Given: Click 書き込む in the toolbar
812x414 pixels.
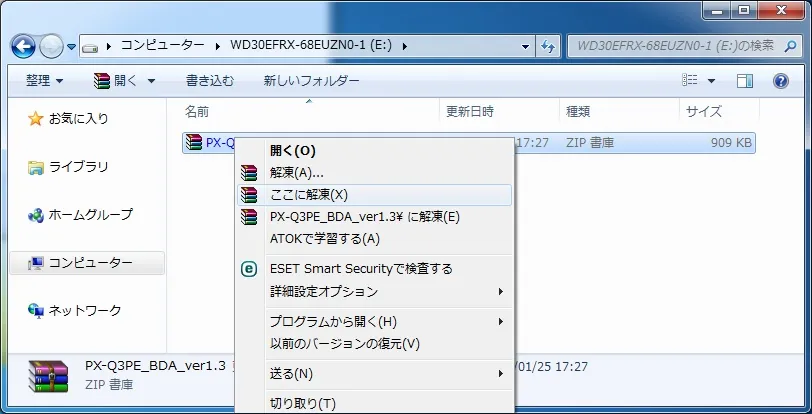Looking at the screenshot, I should 210,80.
